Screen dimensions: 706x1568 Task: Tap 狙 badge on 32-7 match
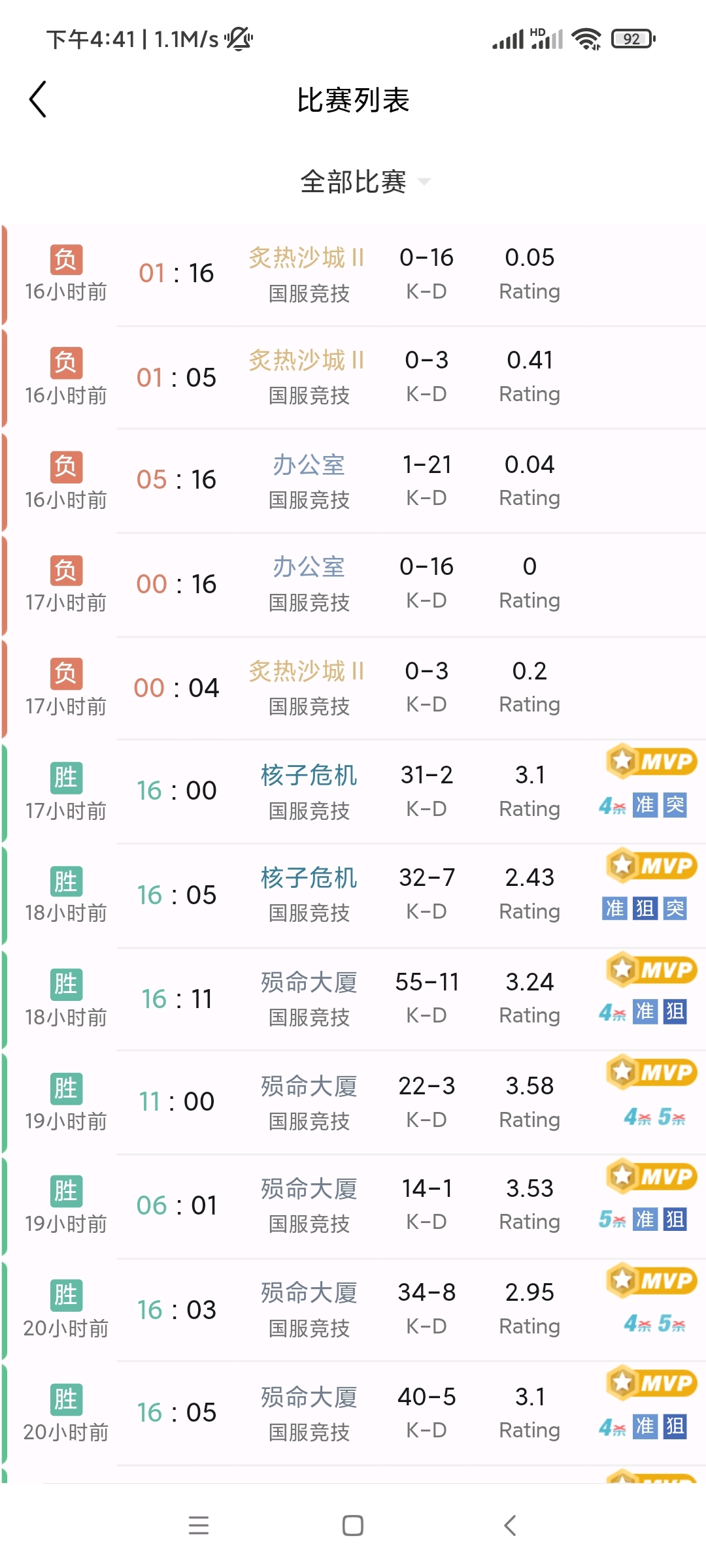[x=645, y=908]
